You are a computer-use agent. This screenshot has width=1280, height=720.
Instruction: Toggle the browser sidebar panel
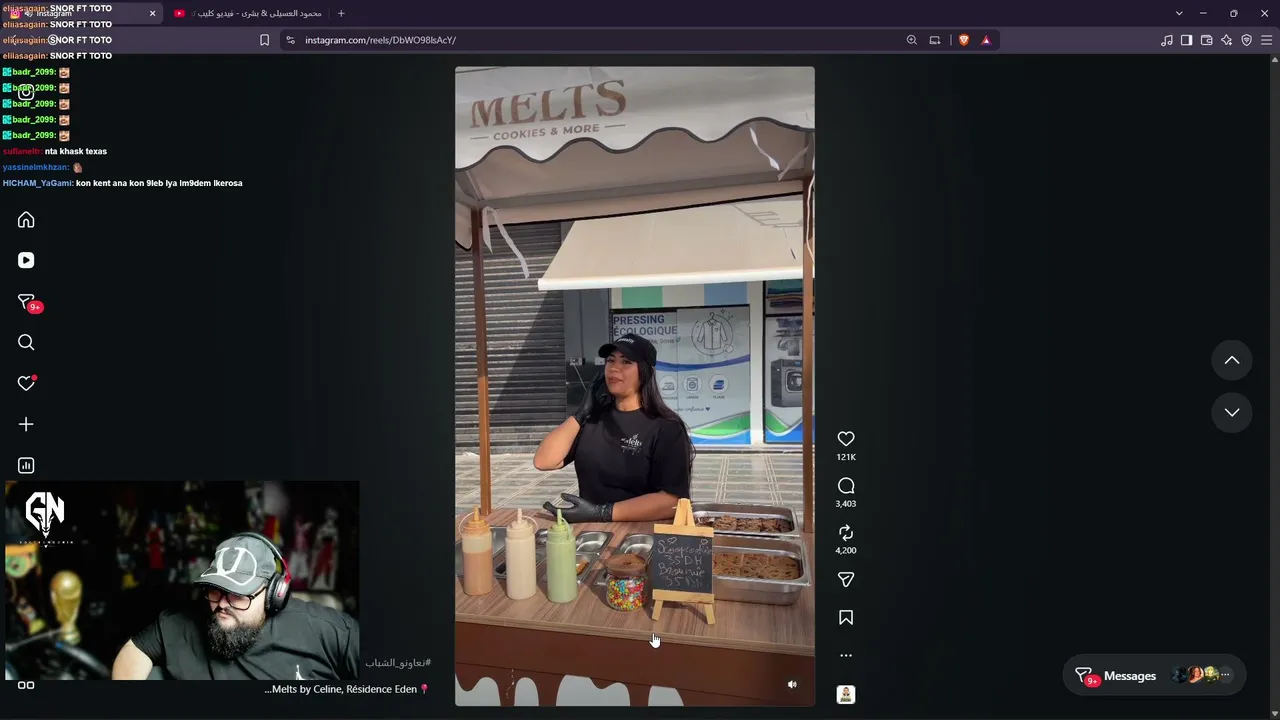(x=1186, y=40)
